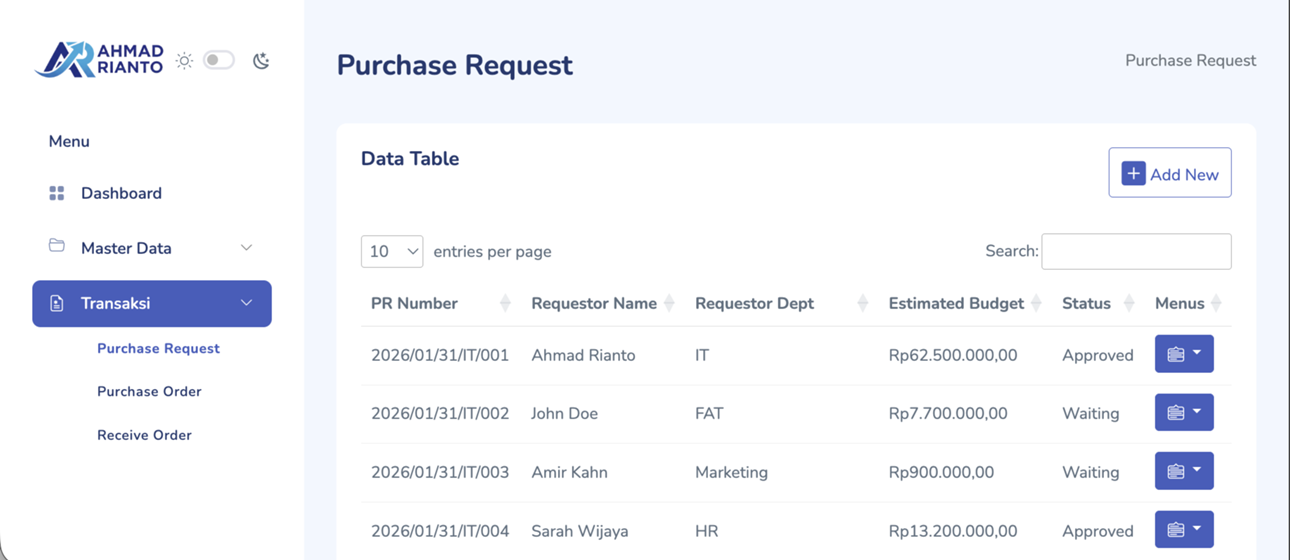Click the Master Data folder icon
The image size is (1290, 560).
pos(57,246)
